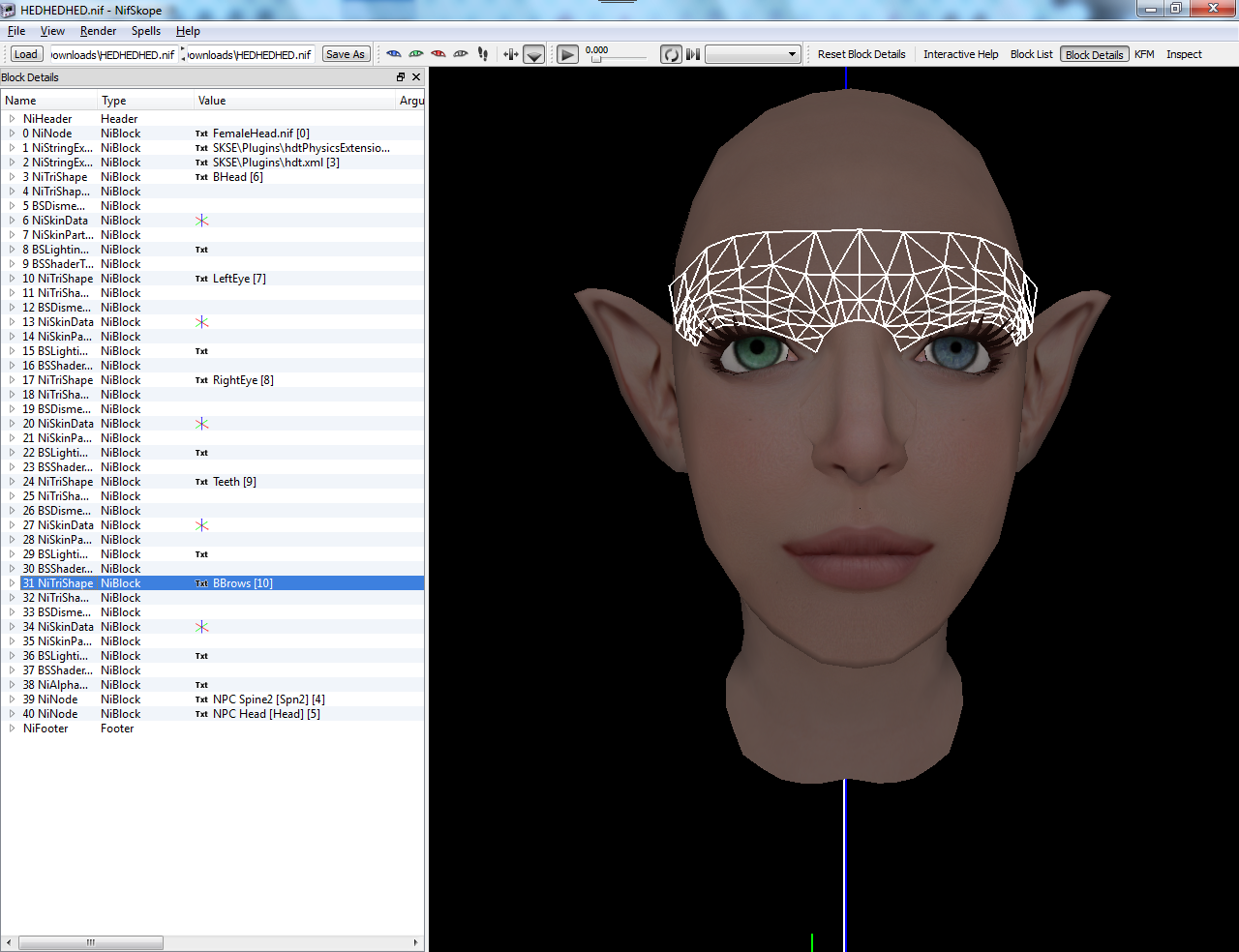Click the Txt icon beside FemaleHead.nif

point(201,134)
